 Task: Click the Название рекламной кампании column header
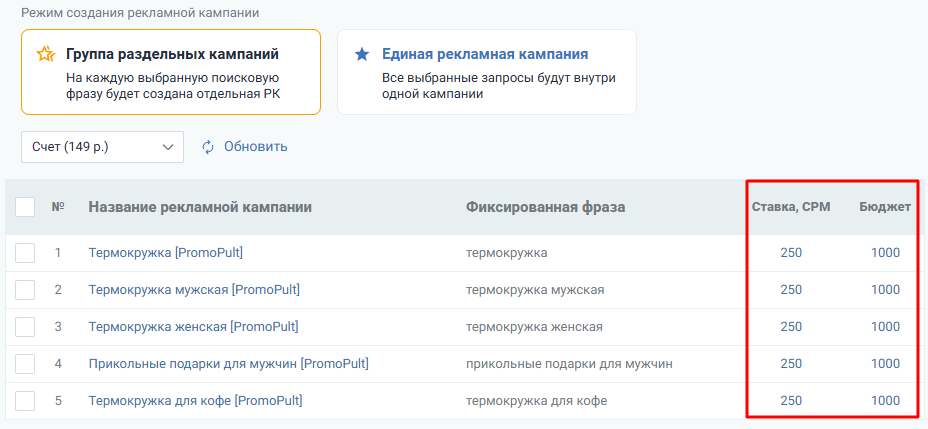tap(200, 207)
